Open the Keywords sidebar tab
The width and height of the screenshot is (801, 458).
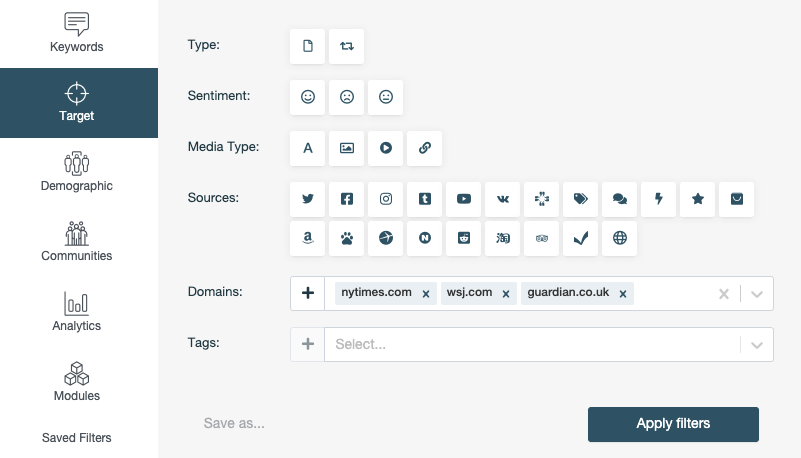[77, 32]
